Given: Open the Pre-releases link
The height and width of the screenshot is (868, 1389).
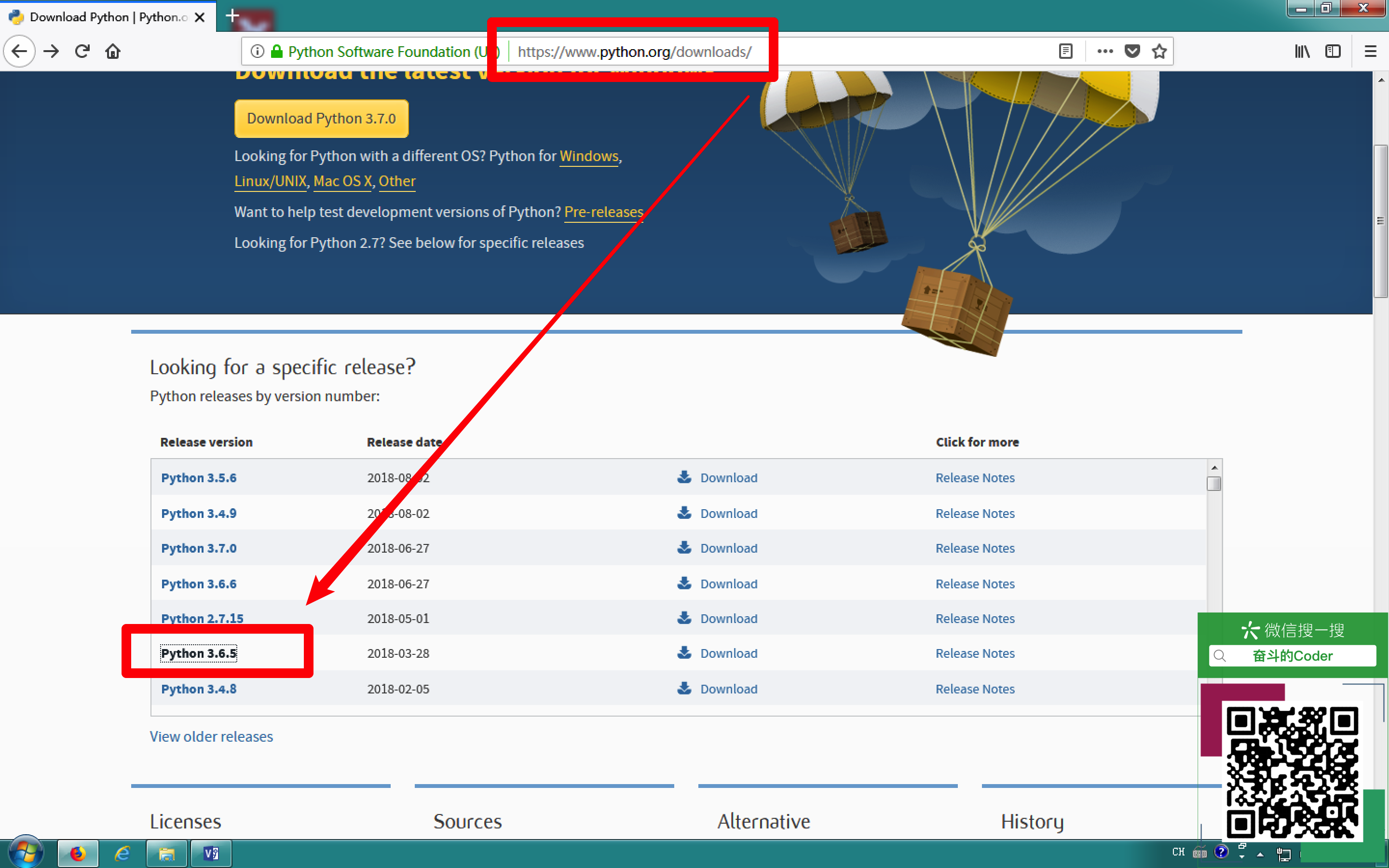Looking at the screenshot, I should coord(604,212).
